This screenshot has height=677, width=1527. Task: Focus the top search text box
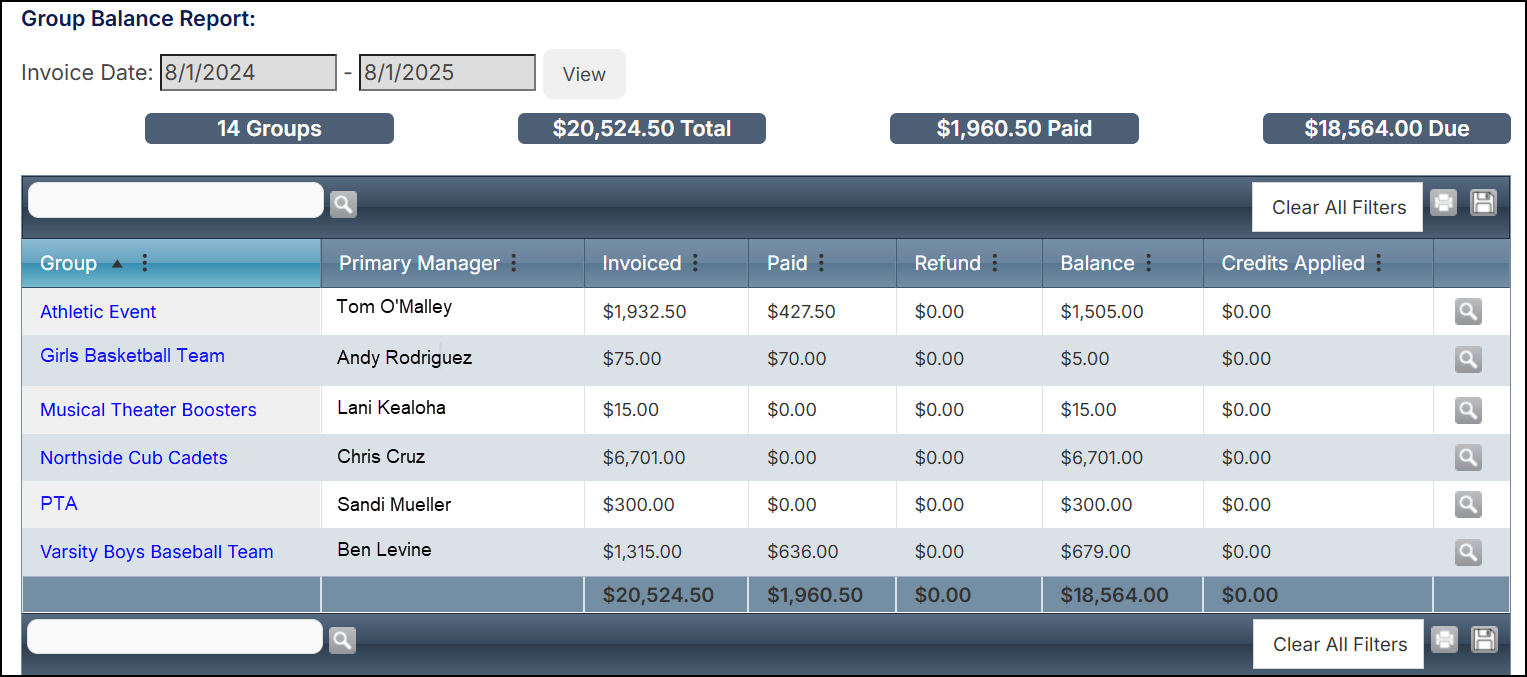point(176,200)
